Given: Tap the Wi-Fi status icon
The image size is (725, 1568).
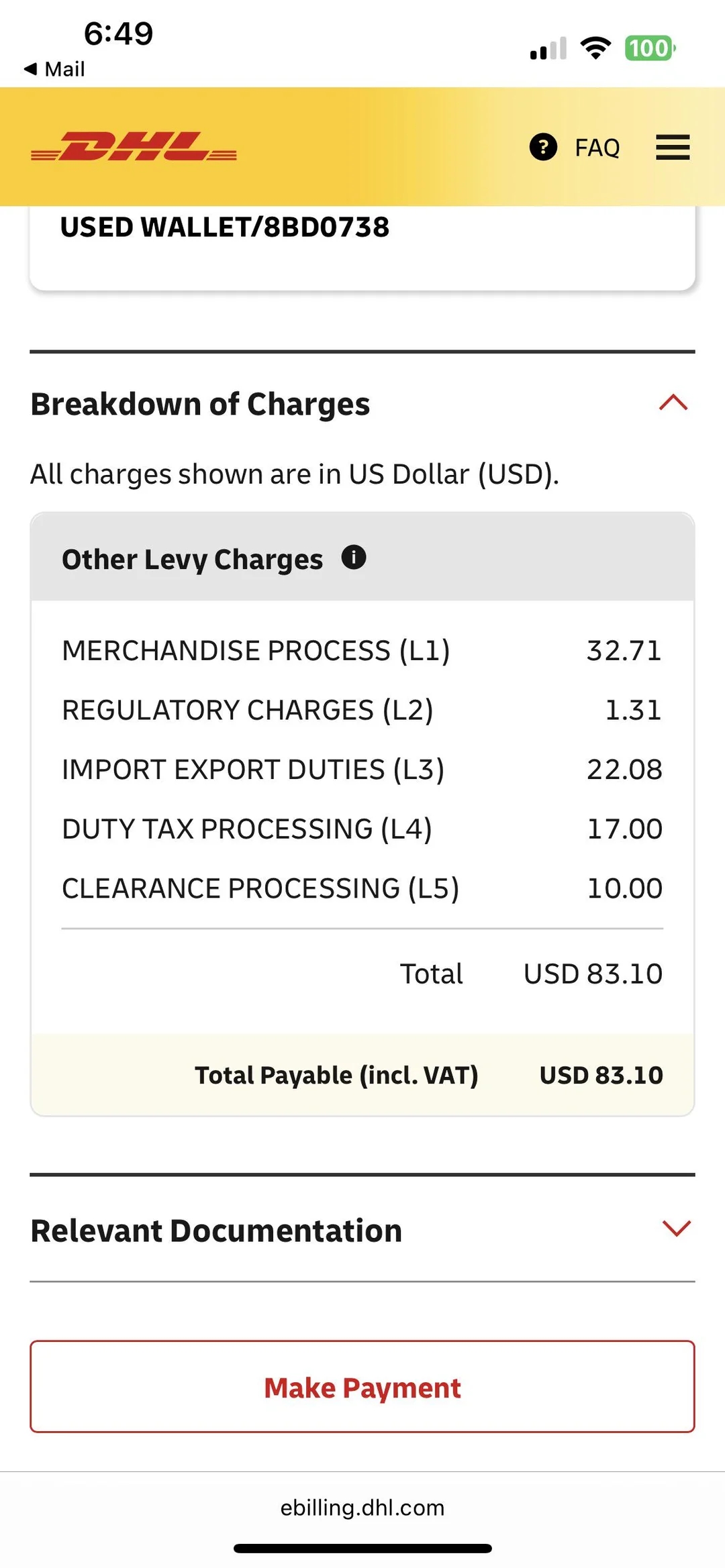Looking at the screenshot, I should click(594, 47).
